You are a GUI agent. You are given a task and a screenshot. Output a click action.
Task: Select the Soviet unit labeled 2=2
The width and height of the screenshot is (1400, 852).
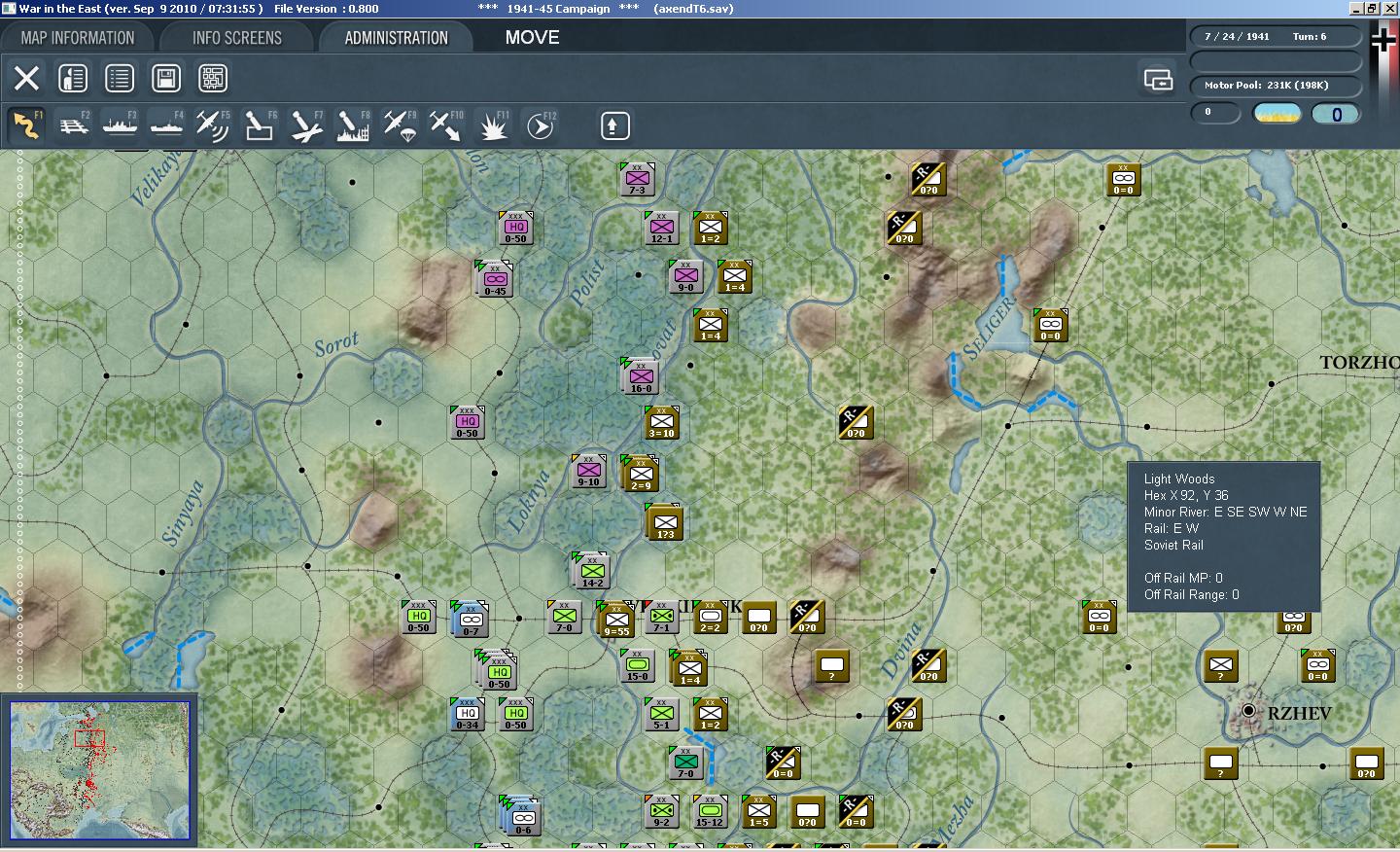click(x=710, y=618)
